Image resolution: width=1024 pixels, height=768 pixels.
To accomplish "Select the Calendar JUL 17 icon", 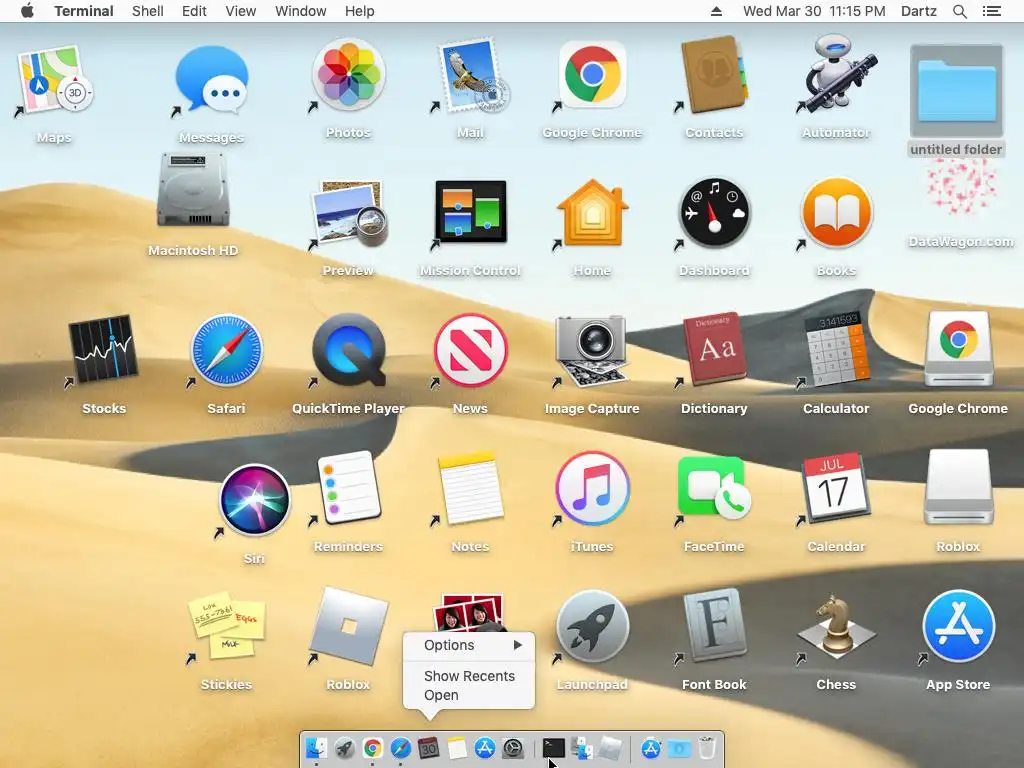I will click(836, 488).
